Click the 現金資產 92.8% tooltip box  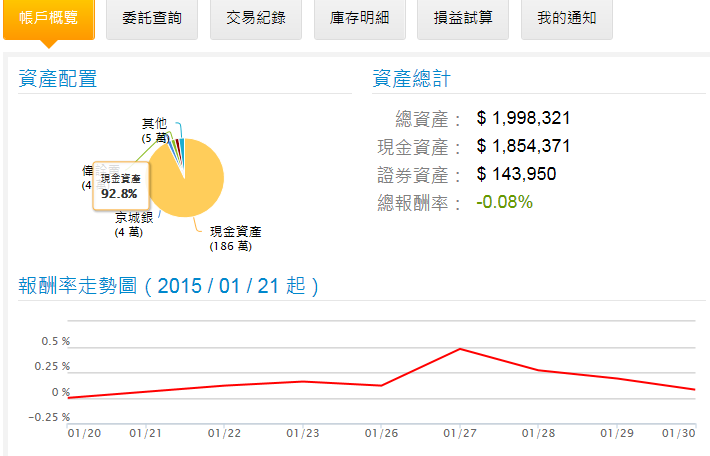point(120,185)
